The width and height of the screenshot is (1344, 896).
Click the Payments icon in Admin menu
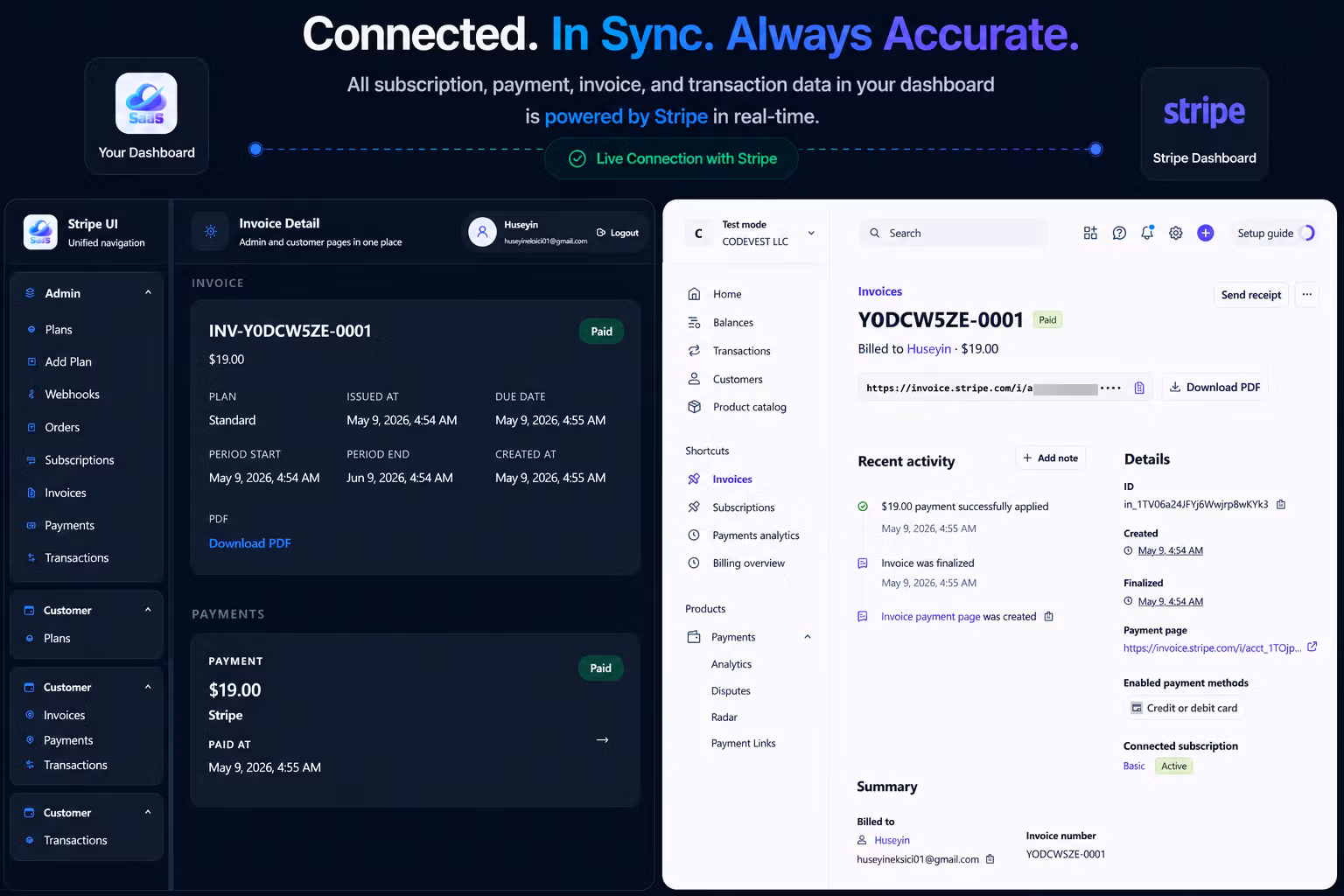[x=31, y=525]
